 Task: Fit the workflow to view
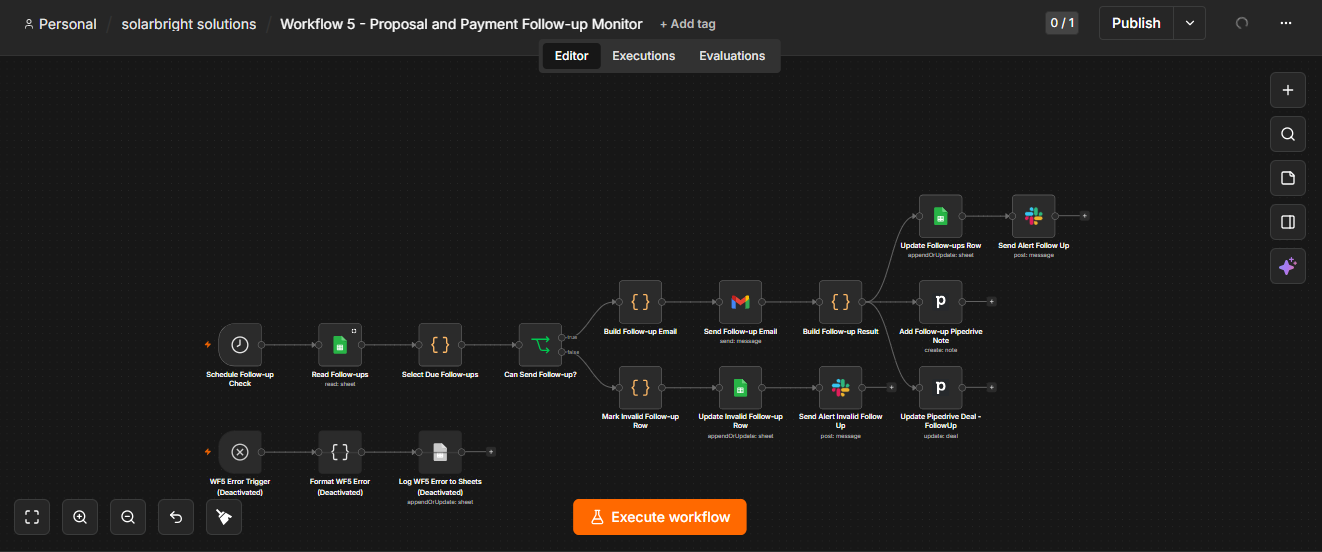pyautogui.click(x=32, y=517)
